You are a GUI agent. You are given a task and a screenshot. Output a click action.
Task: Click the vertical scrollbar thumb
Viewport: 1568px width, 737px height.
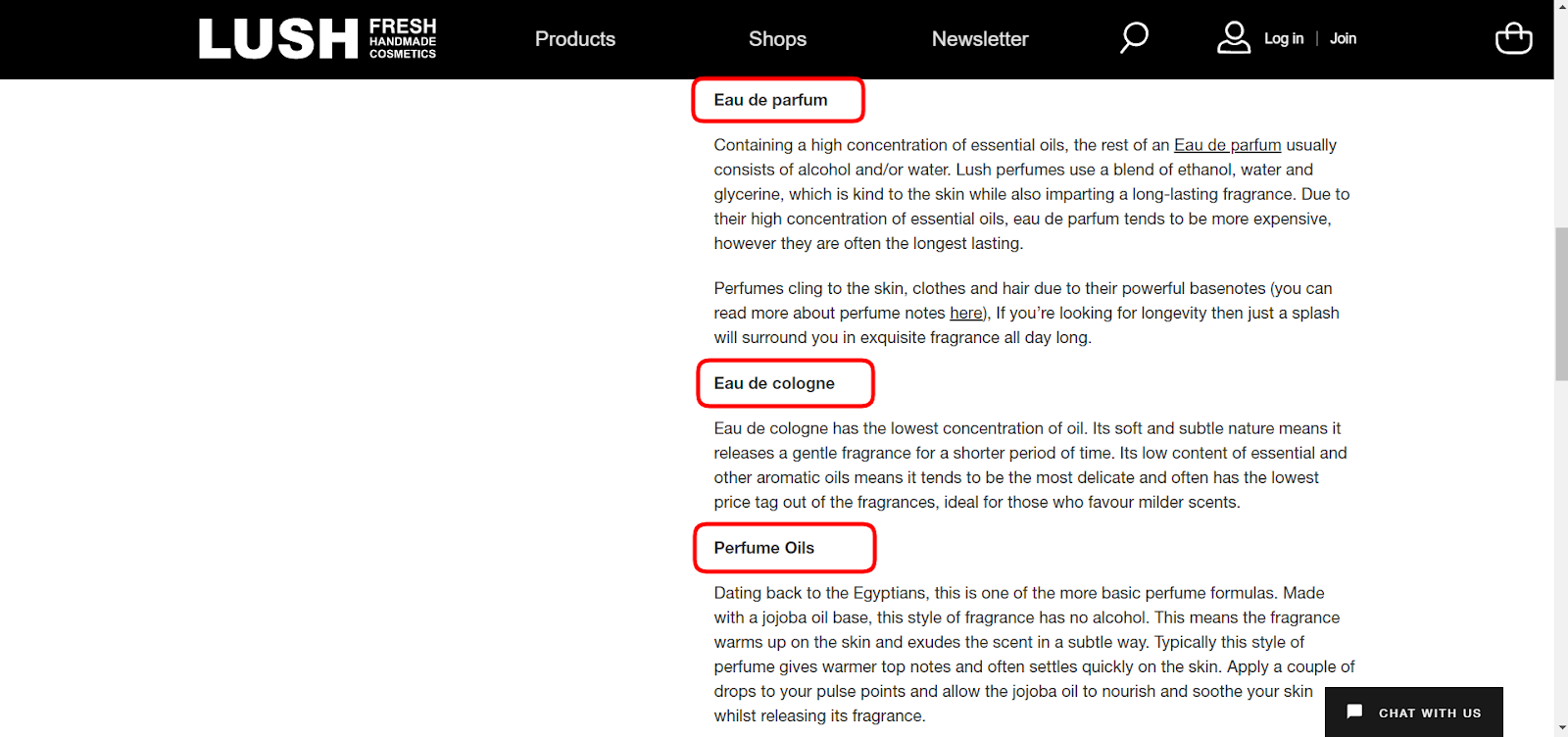click(x=1561, y=304)
